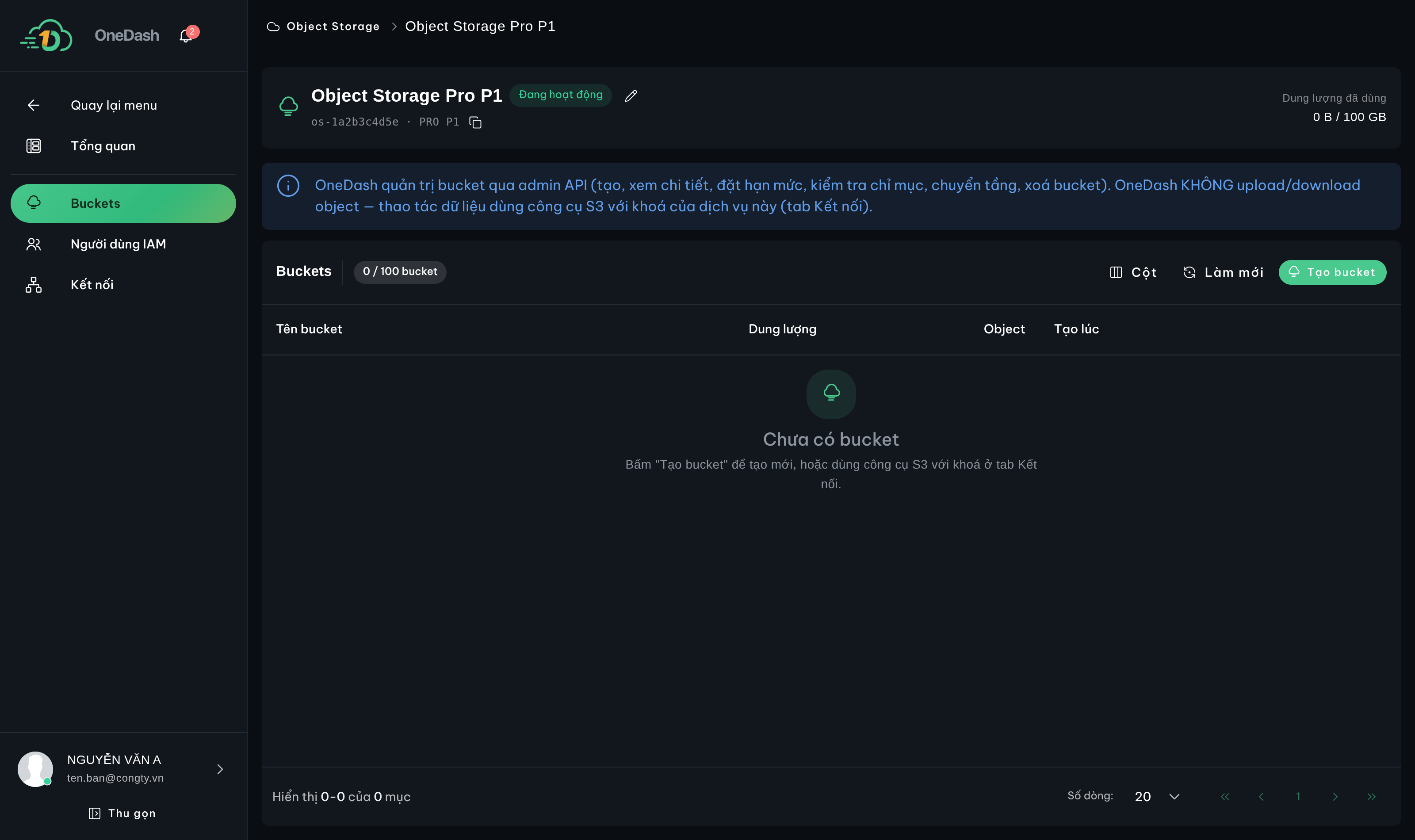This screenshot has width=1415, height=840.
Task: Go to the last page
Action: [x=1371, y=796]
